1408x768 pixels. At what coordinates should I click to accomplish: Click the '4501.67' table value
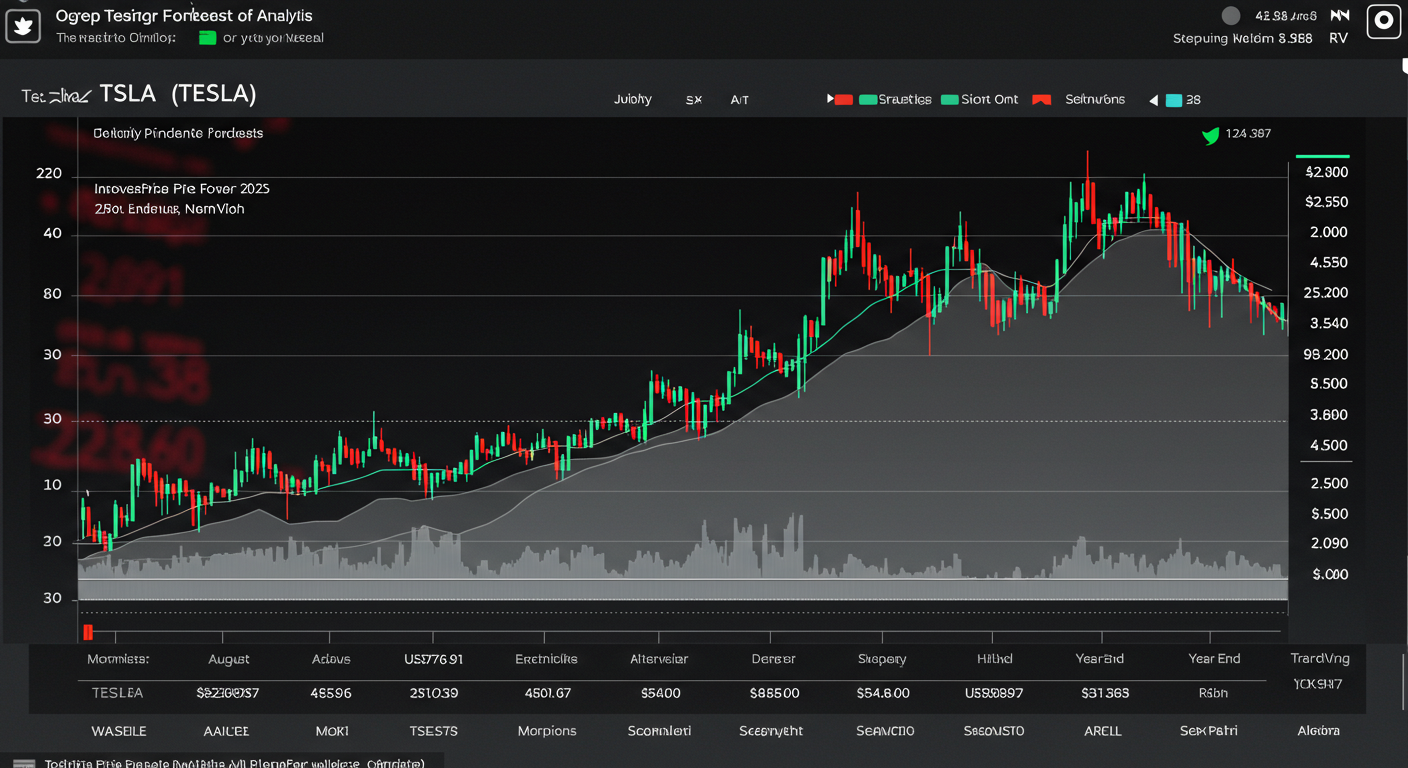coord(547,692)
